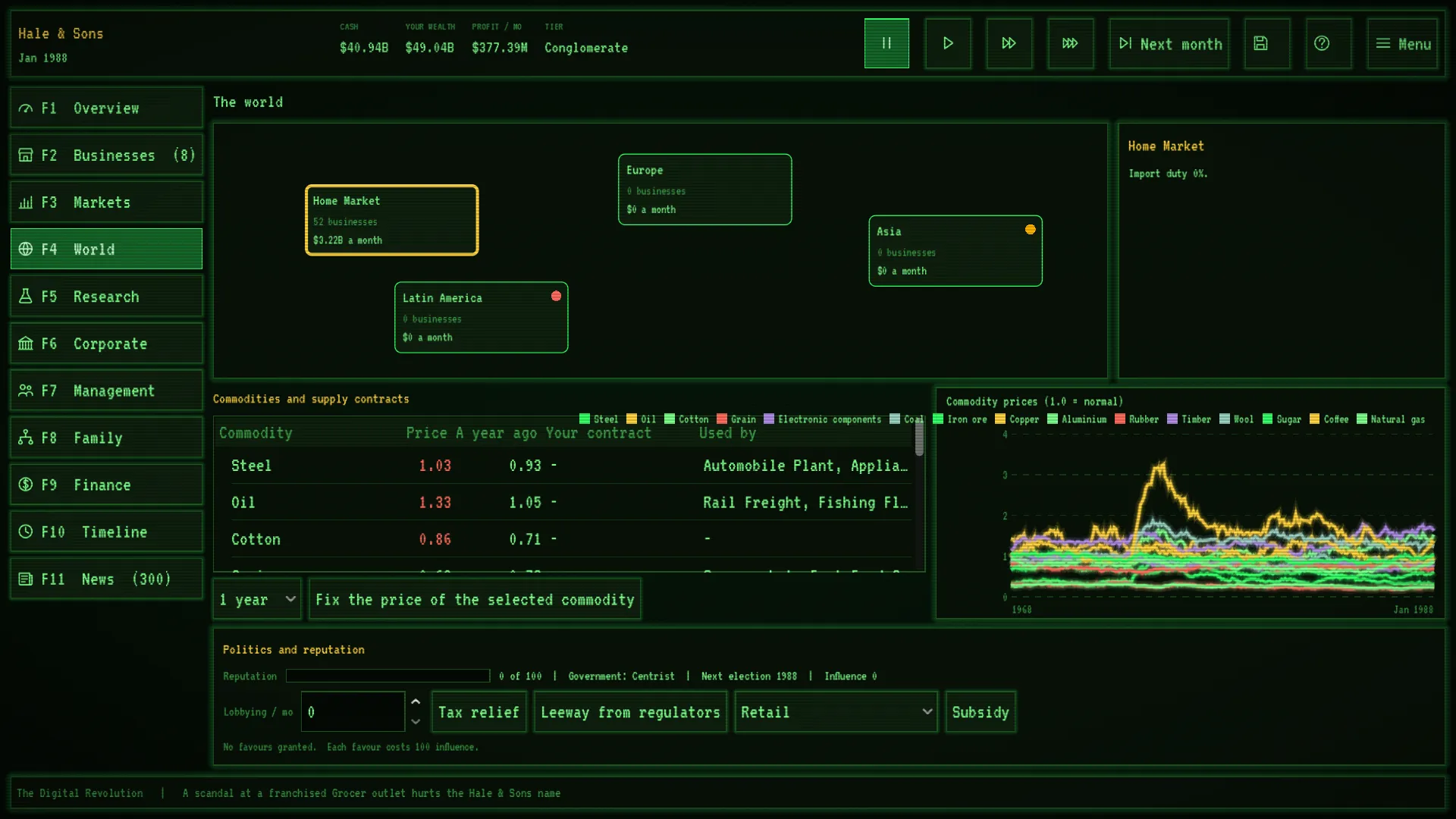Request Tax relief favour
Screen dimensions: 1456x819
click(479, 711)
